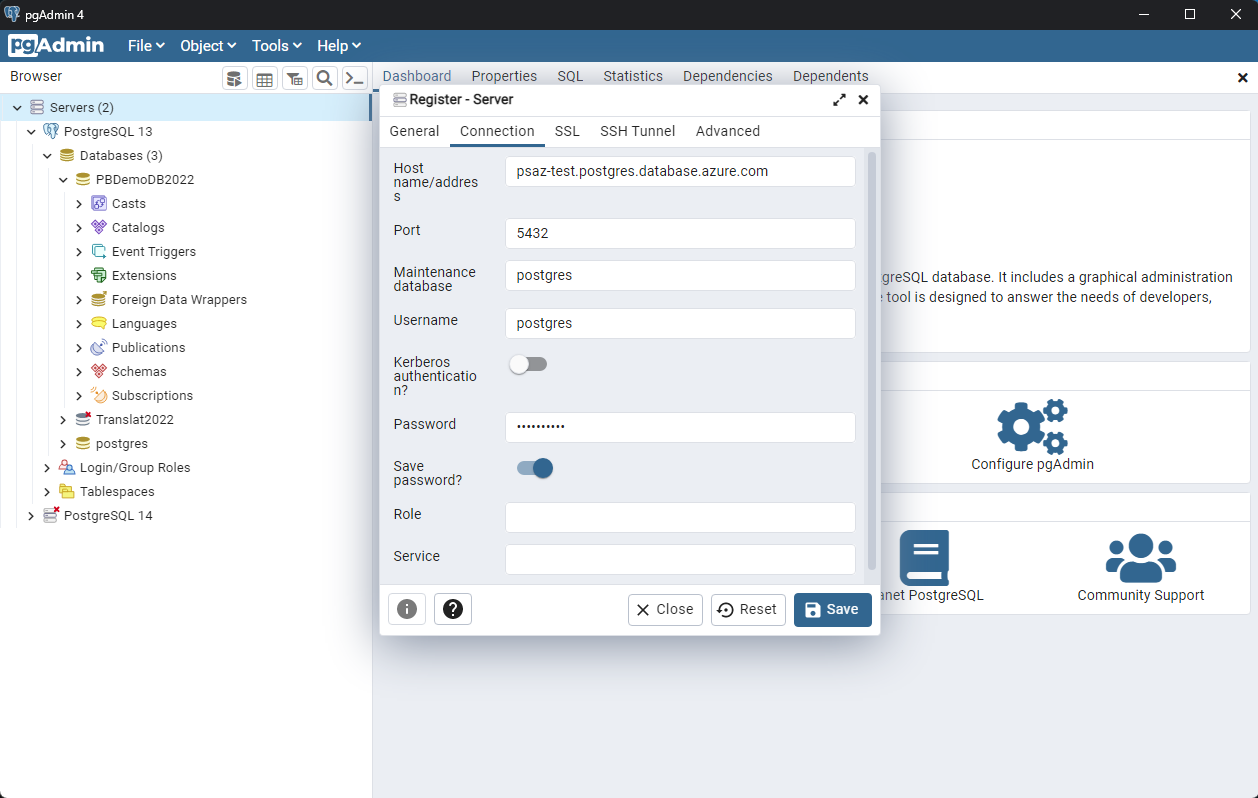
Task: Enable Kerberos authentication toggle
Action: (528, 364)
